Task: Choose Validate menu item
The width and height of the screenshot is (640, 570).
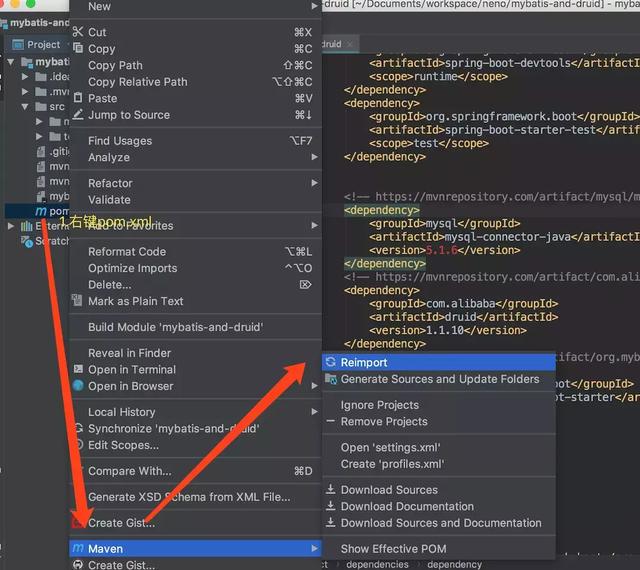Action: click(196, 200)
